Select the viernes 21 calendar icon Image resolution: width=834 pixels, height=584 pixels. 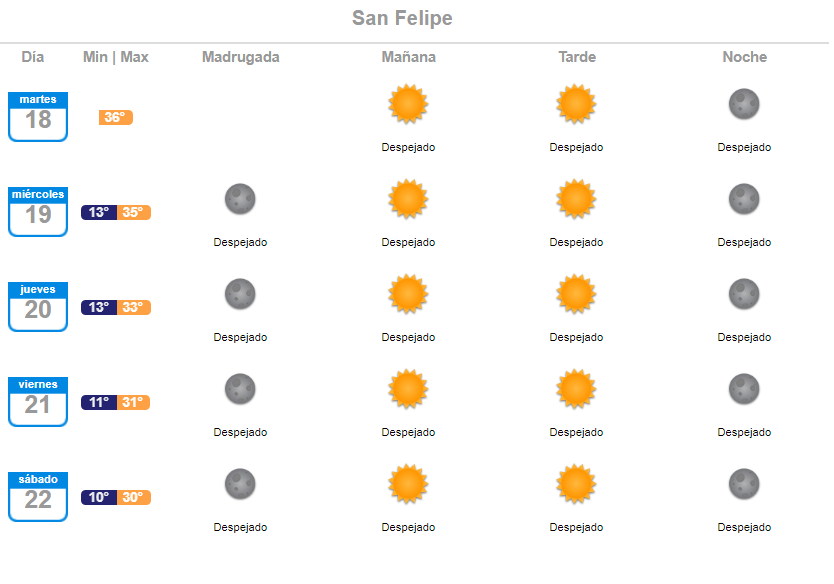[x=38, y=402]
